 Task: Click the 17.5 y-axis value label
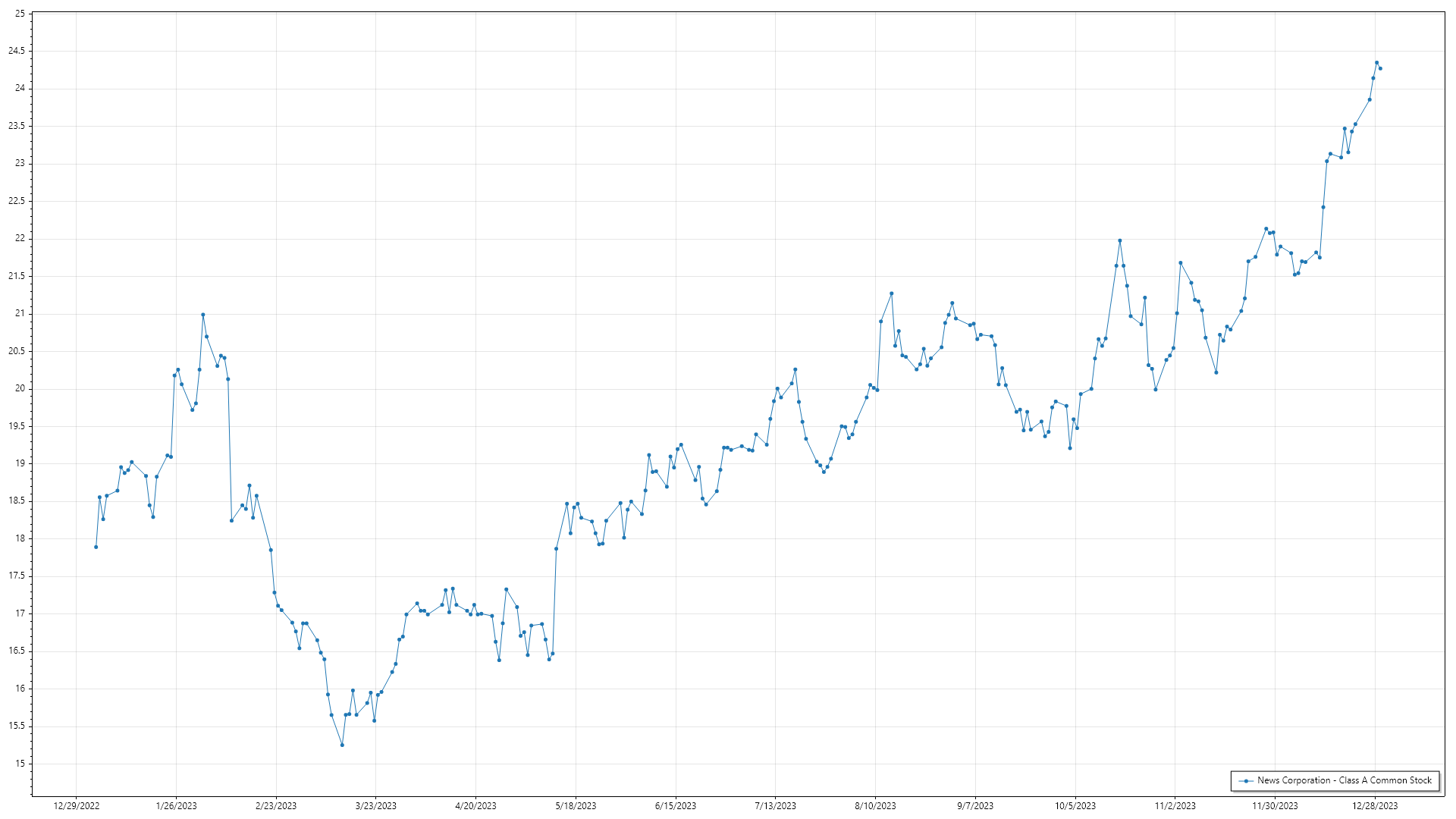(17, 576)
